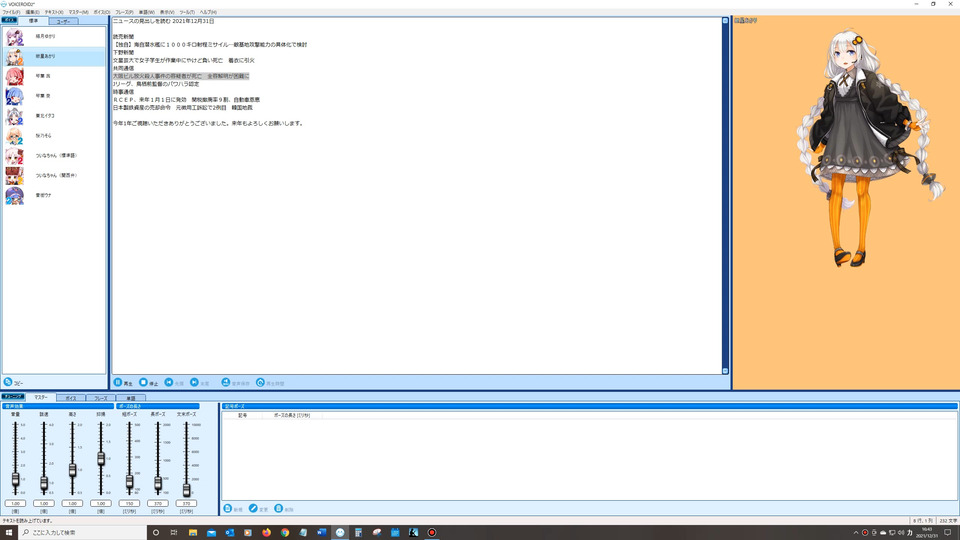
Task: Click the 記号 column header
Action: tap(242, 415)
